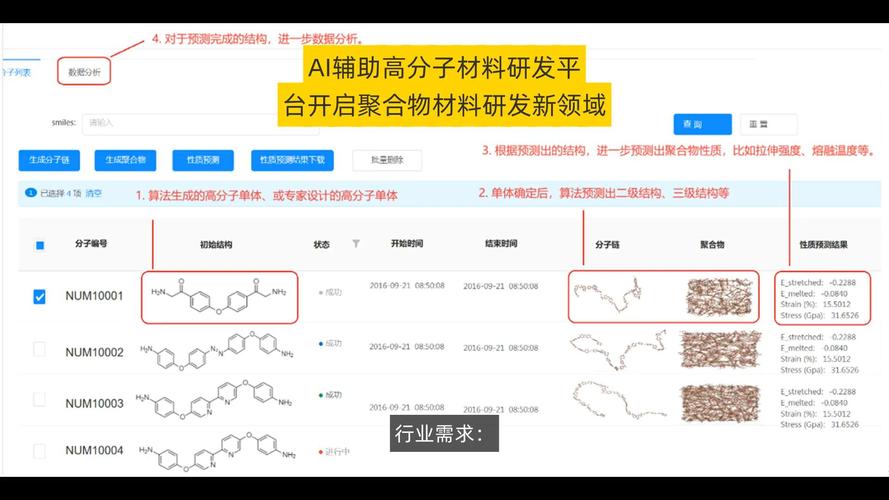This screenshot has height=500, width=889.
Task: Click the start time in NUM10003 row
Action: (x=407, y=408)
